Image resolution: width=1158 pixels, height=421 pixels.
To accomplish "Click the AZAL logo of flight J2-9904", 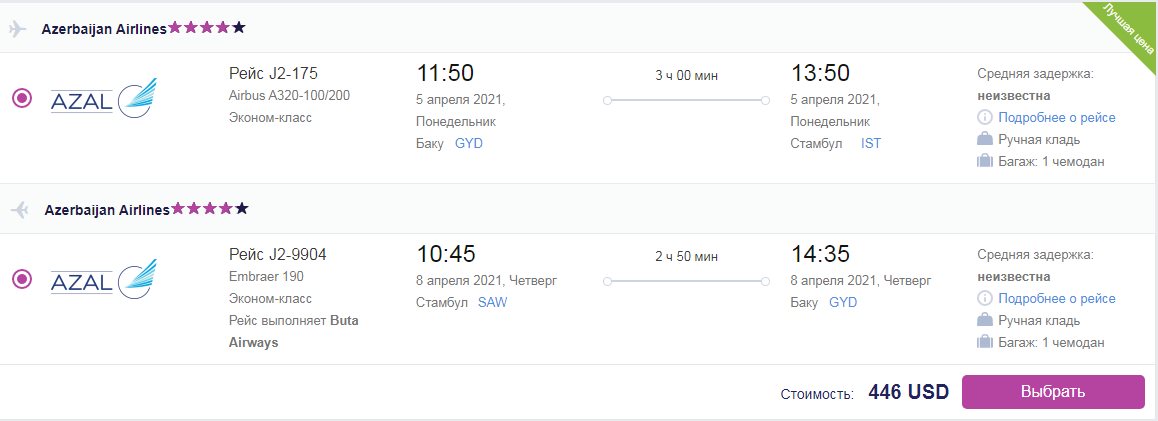I will click(103, 278).
